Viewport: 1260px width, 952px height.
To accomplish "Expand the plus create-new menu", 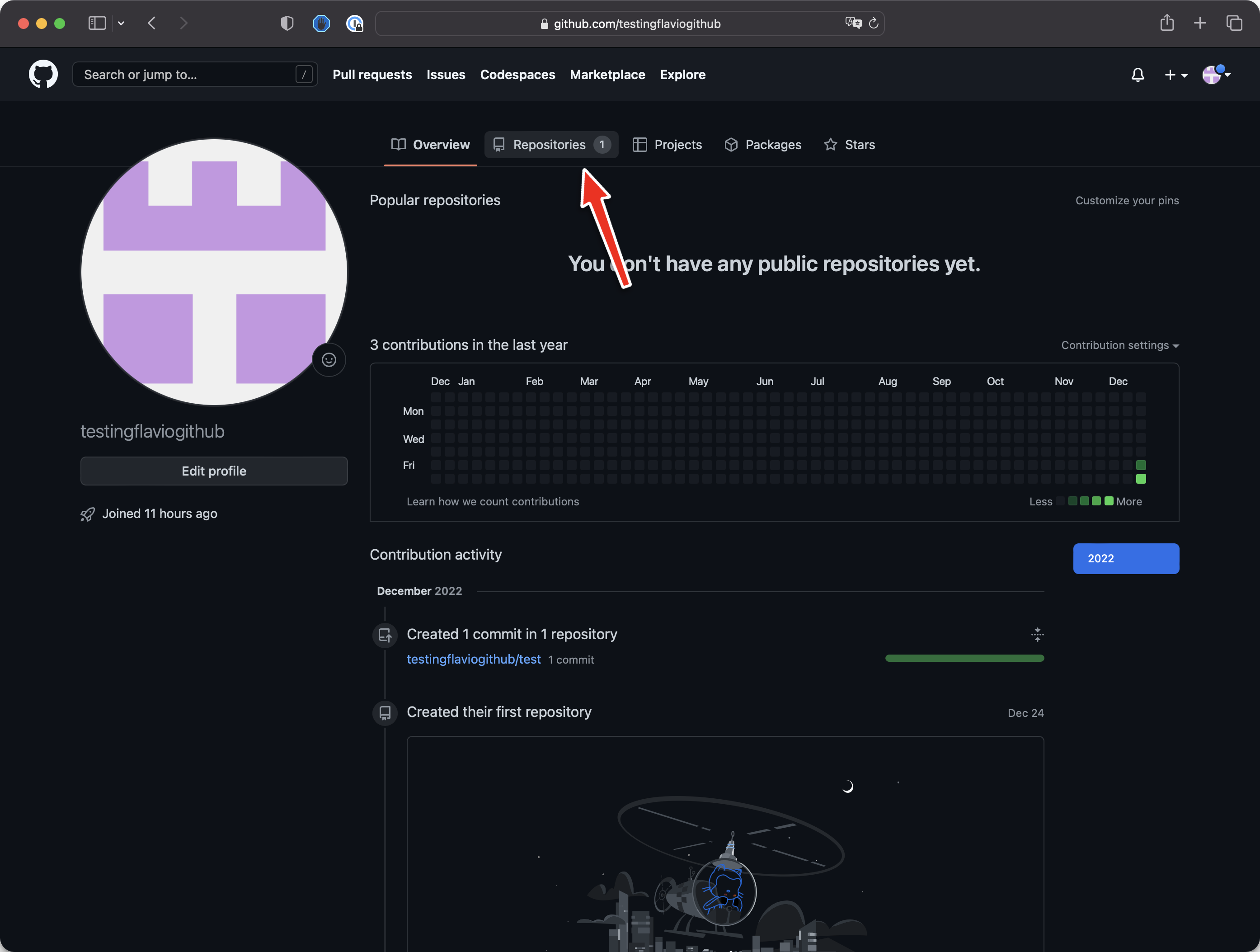I will (x=1175, y=75).
